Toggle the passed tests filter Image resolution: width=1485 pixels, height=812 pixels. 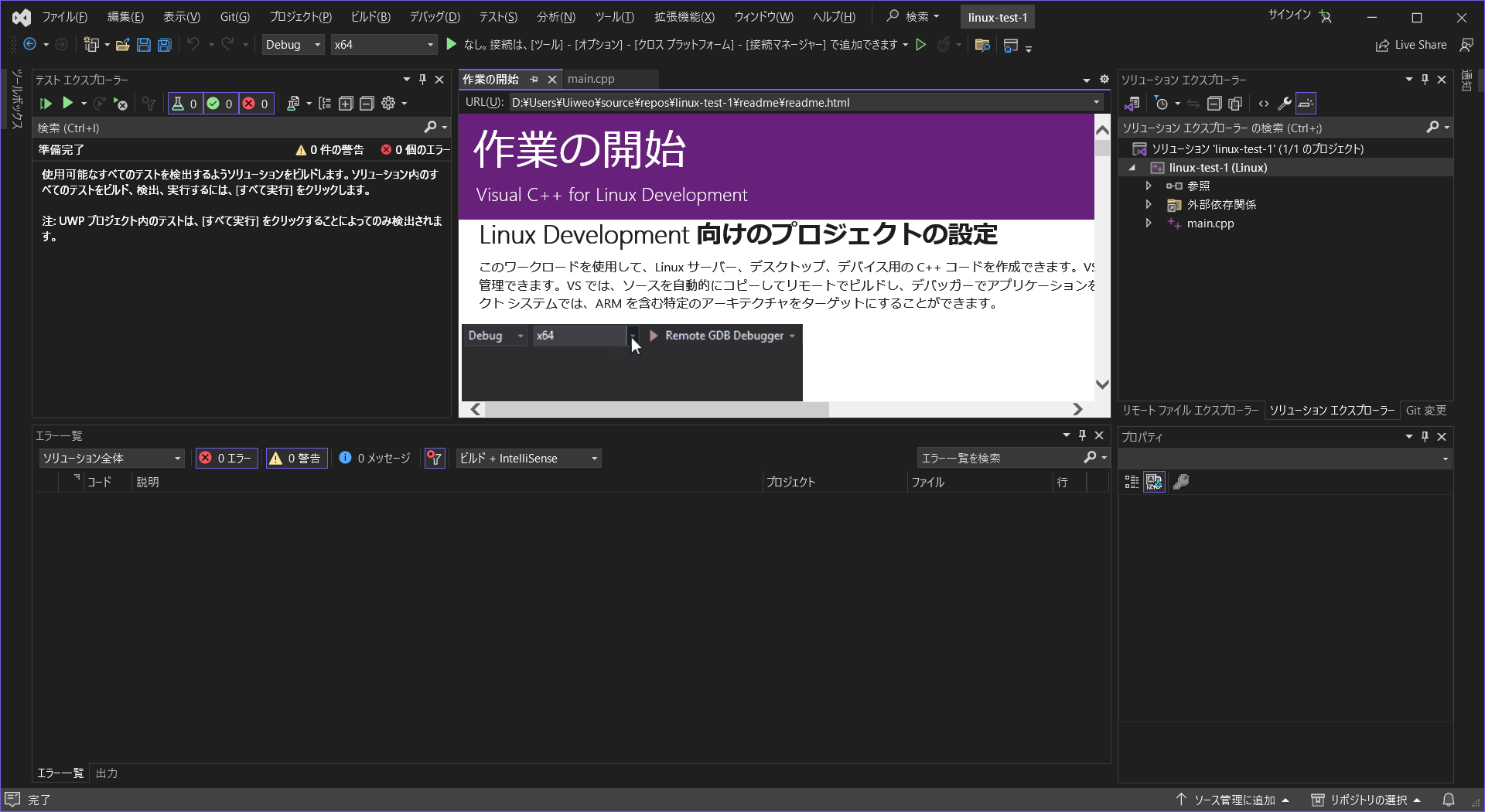pyautogui.click(x=220, y=103)
